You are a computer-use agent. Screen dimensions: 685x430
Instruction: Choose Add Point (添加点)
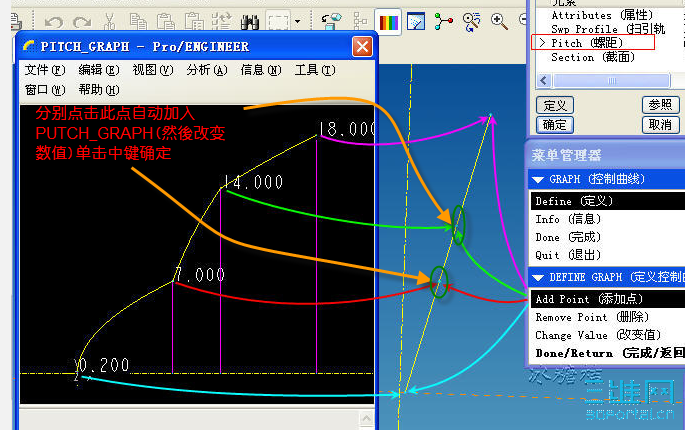click(x=607, y=299)
